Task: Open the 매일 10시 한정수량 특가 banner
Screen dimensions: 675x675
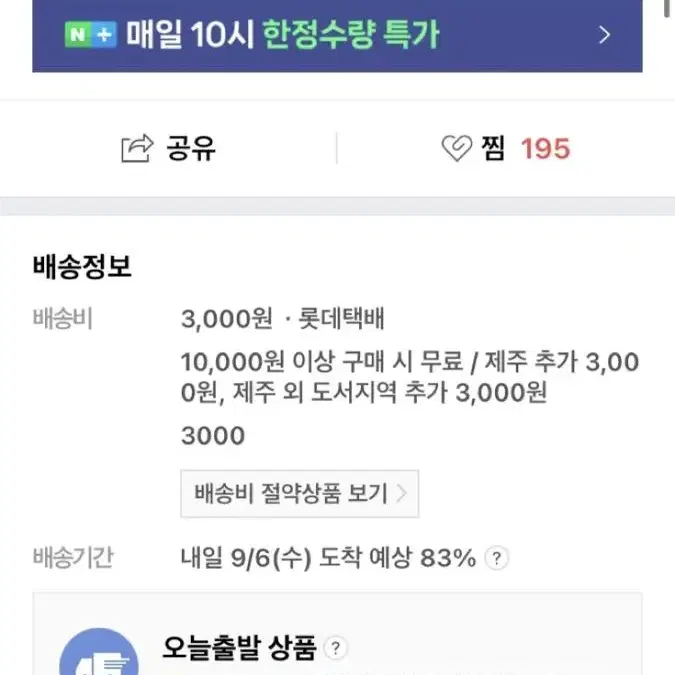Action: [x=337, y=36]
